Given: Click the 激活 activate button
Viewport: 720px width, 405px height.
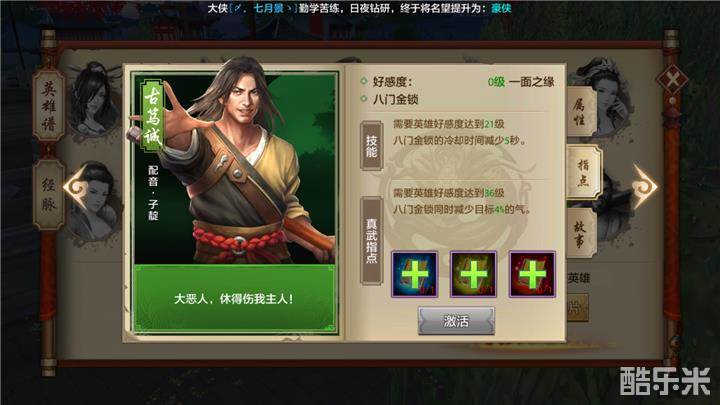Looking at the screenshot, I should point(456,321).
